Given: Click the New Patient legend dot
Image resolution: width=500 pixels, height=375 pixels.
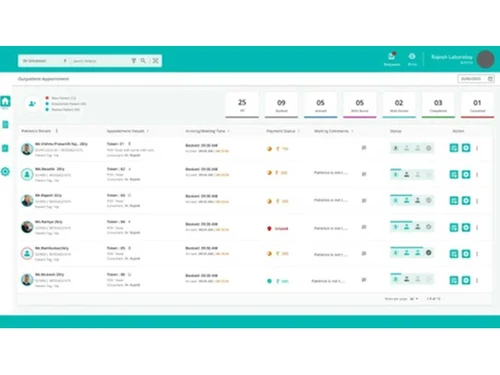Looking at the screenshot, I should 47,98.
